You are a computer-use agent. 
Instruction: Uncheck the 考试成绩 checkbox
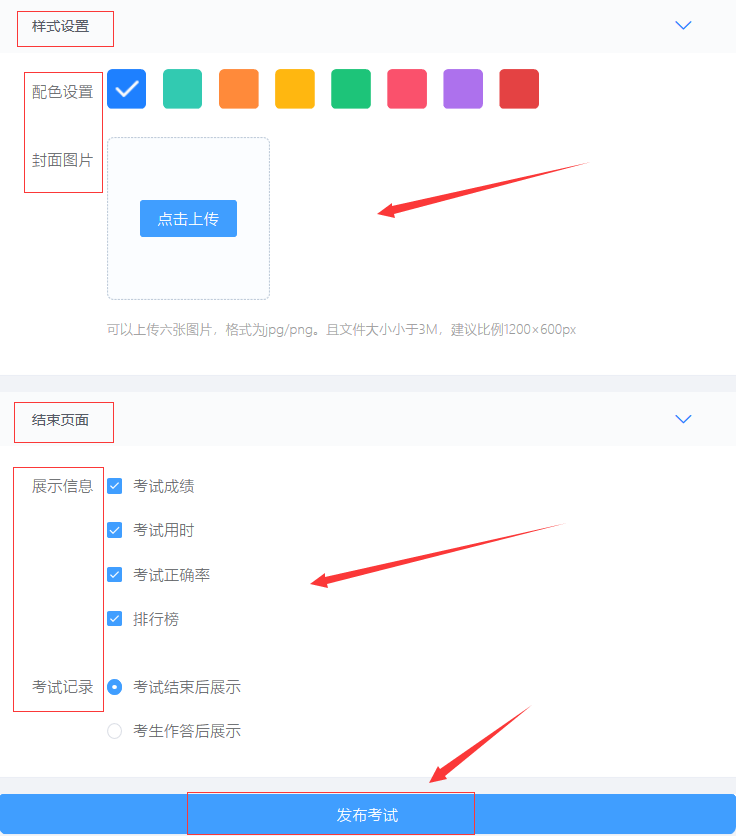[x=115, y=486]
